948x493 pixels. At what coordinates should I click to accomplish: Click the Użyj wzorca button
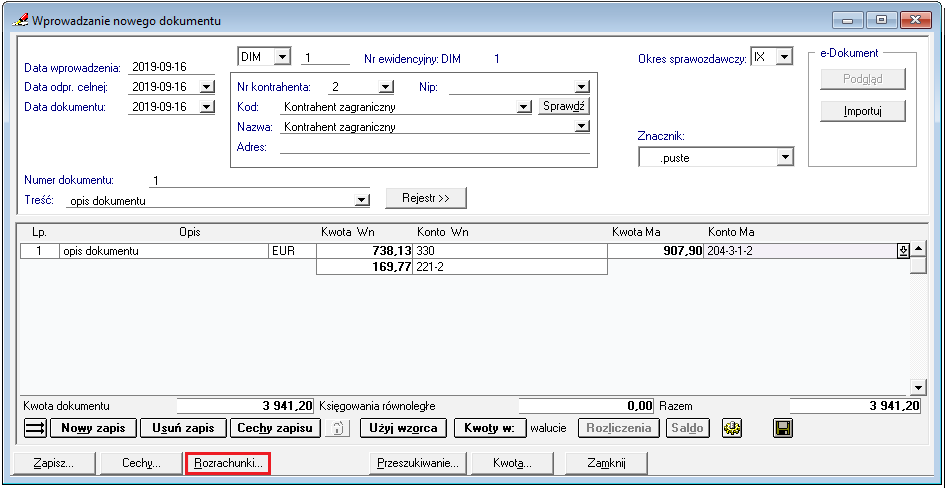(x=403, y=428)
